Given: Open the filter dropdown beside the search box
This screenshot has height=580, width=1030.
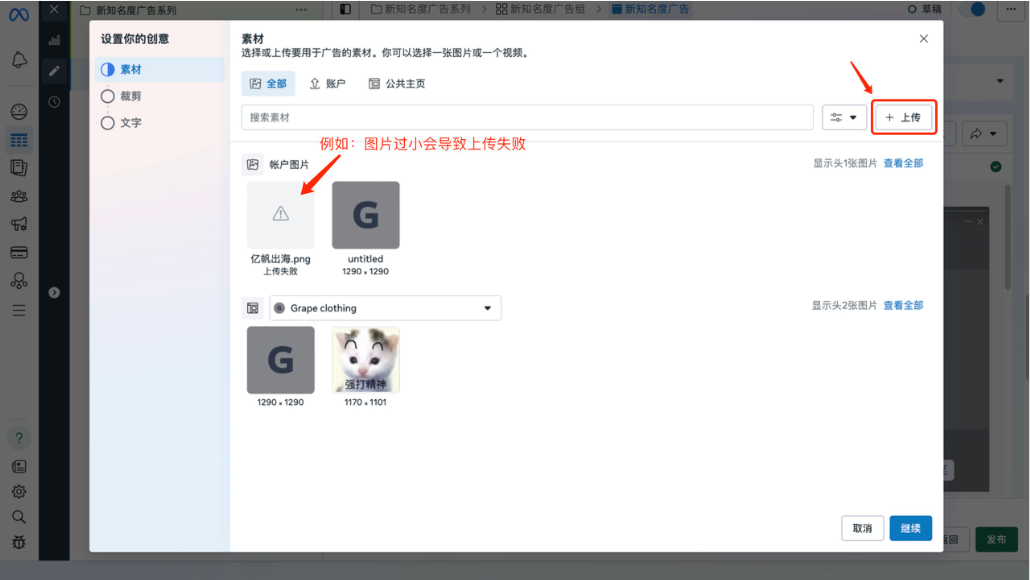Looking at the screenshot, I should [844, 117].
